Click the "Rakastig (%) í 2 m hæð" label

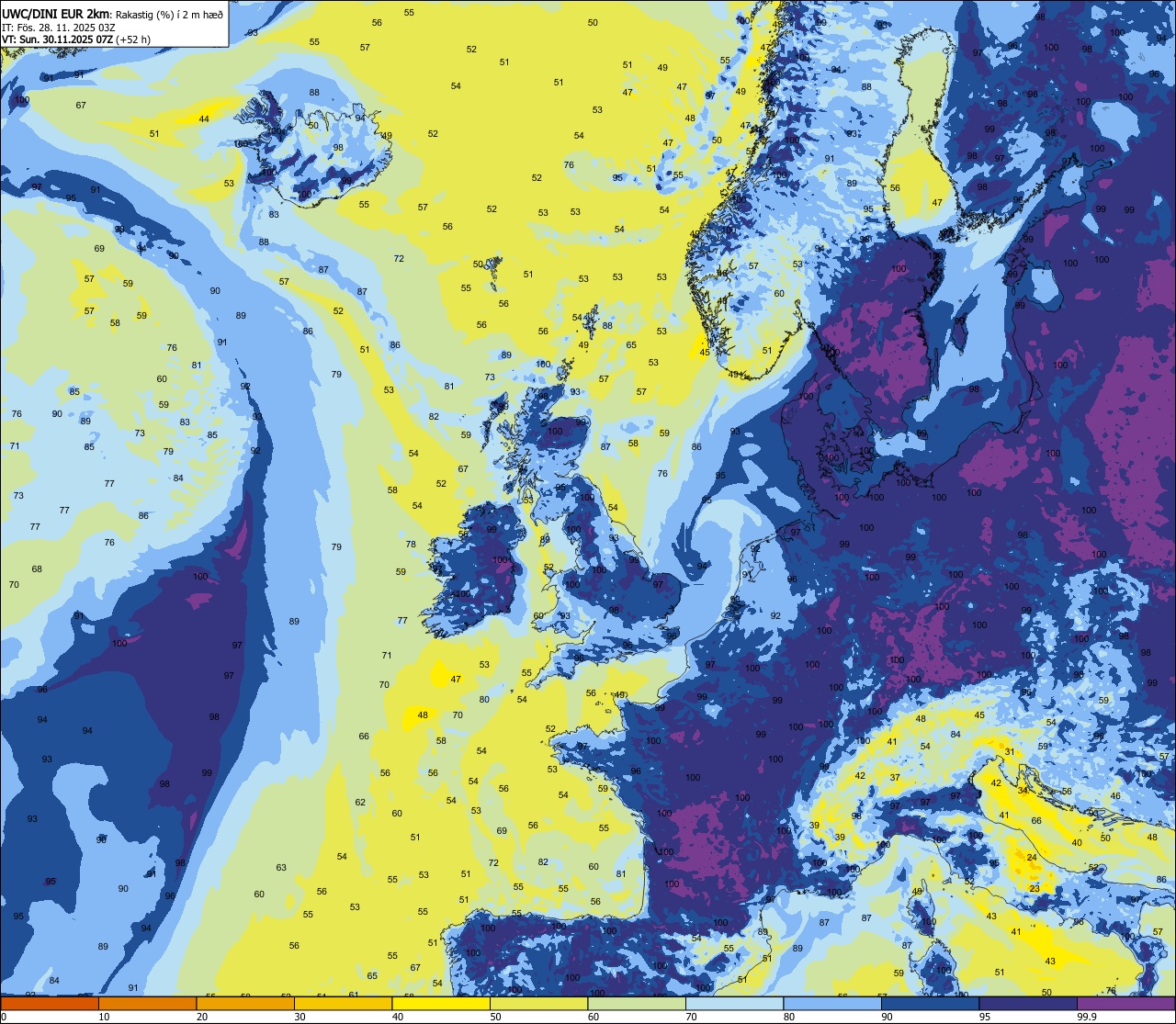(x=169, y=15)
